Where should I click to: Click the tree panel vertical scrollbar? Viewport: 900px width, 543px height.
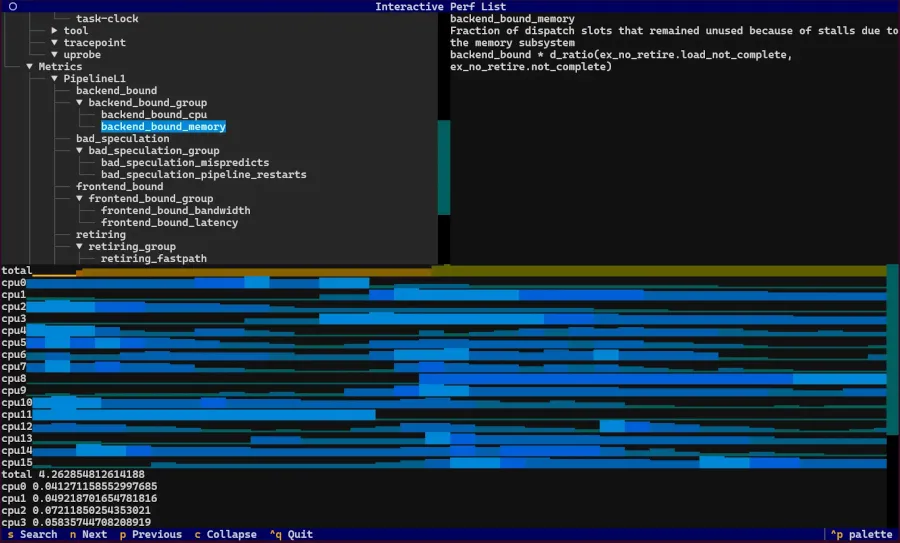[444, 167]
